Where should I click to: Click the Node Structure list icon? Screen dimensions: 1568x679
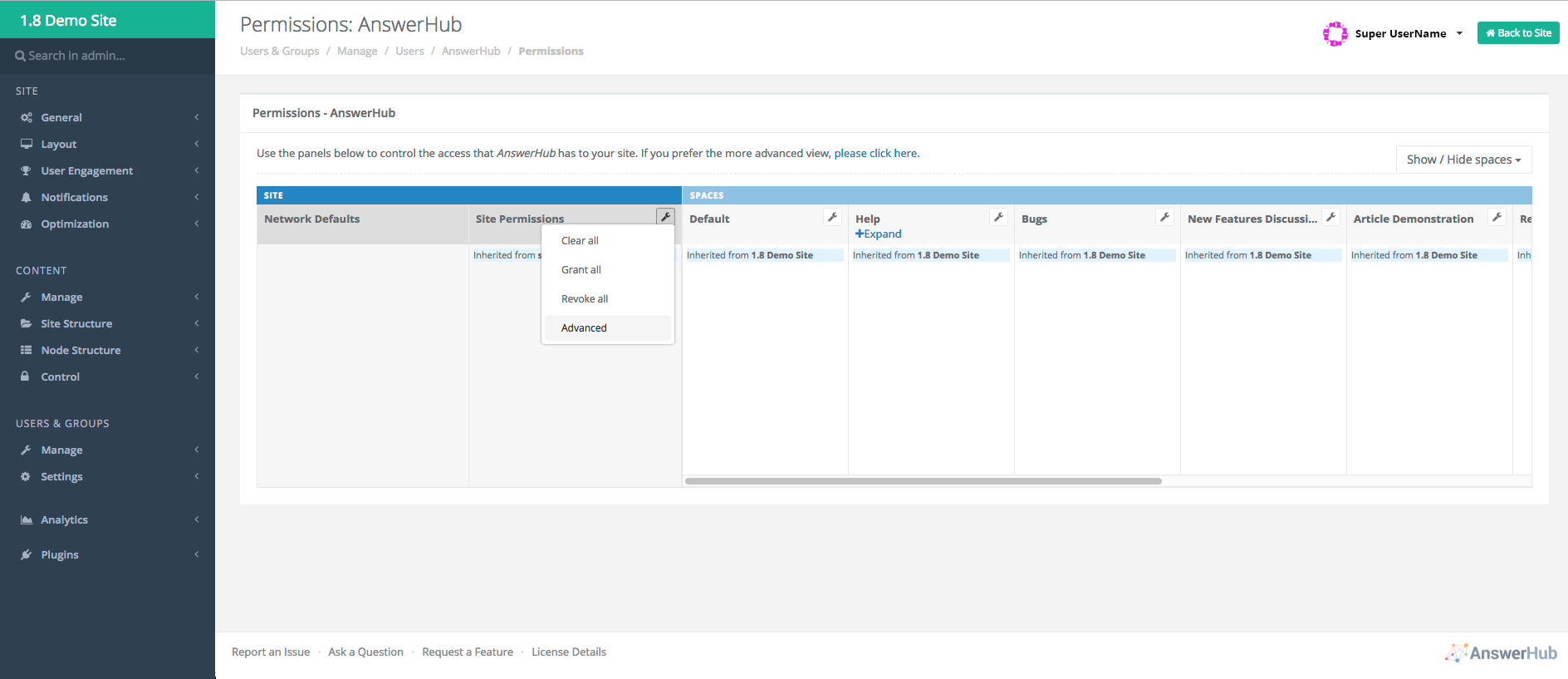point(27,350)
